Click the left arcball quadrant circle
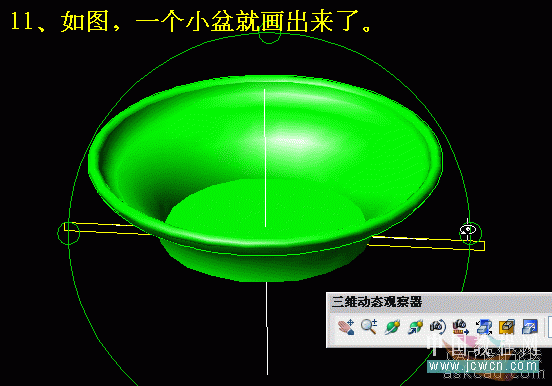Viewport: 552px width, 386px height. [69, 233]
